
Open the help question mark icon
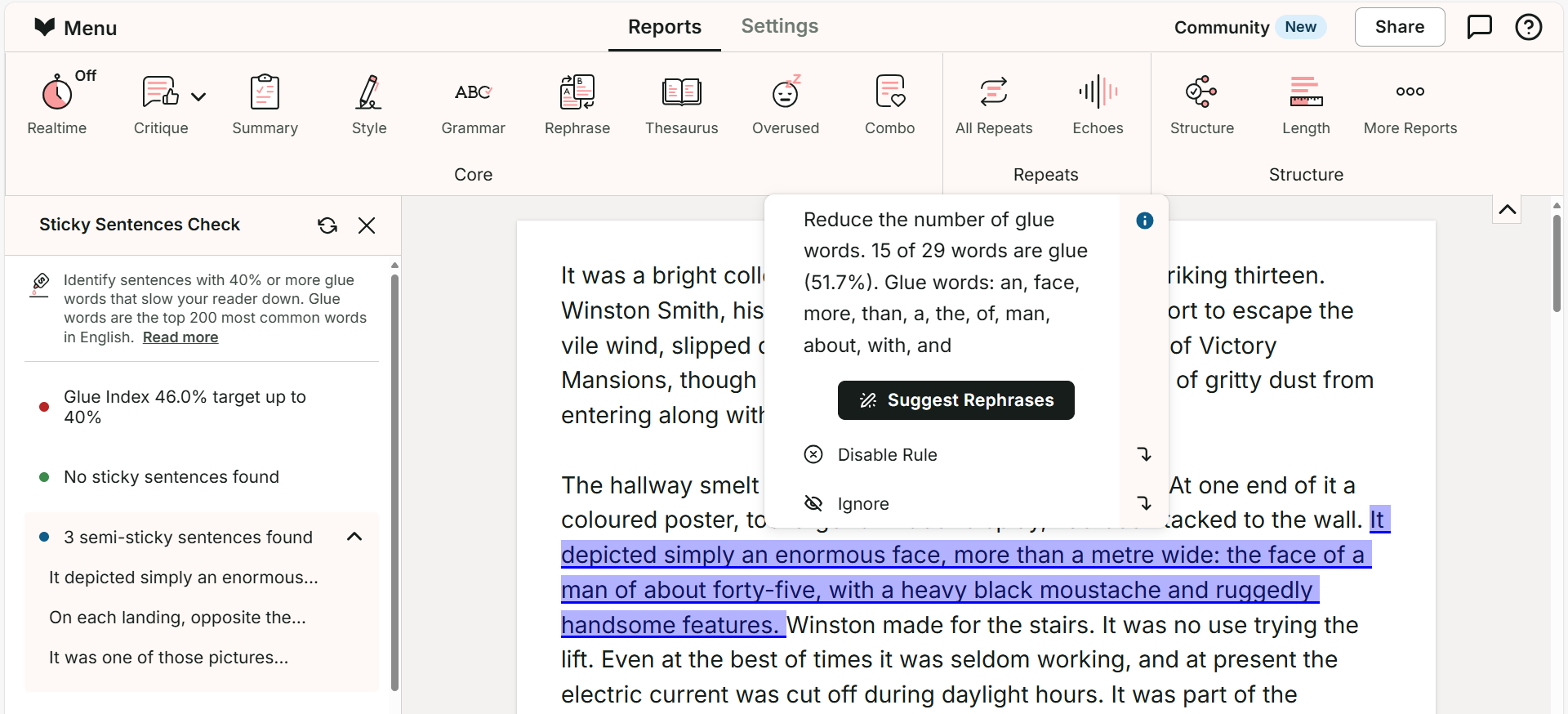pyautogui.click(x=1528, y=27)
